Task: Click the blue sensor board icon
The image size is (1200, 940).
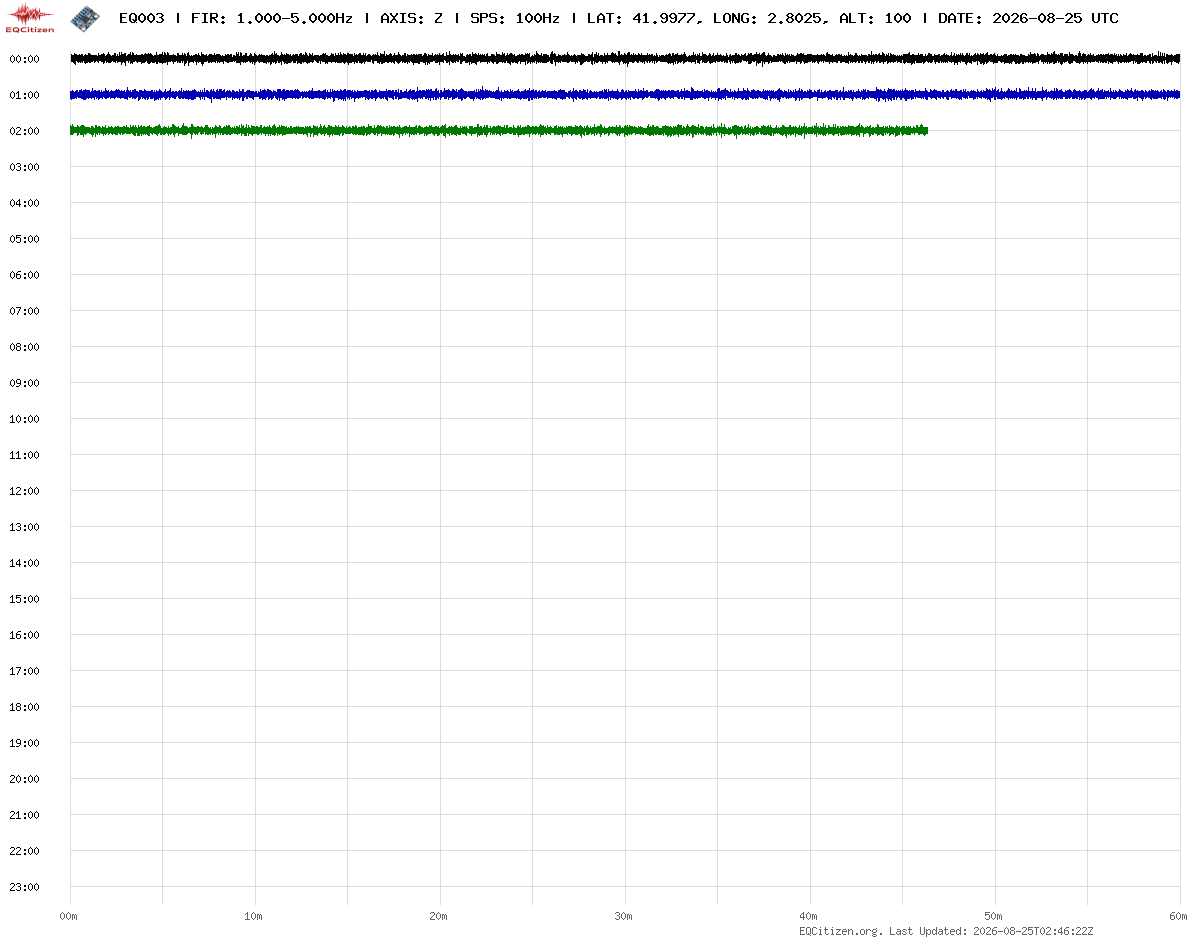Action: pos(85,17)
